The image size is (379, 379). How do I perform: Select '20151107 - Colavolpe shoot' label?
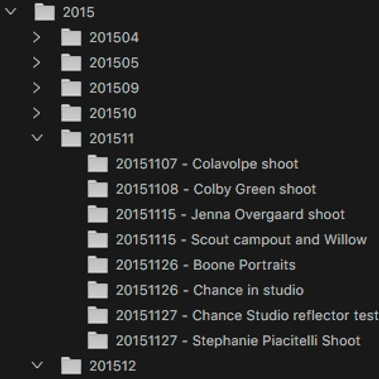tap(207, 164)
